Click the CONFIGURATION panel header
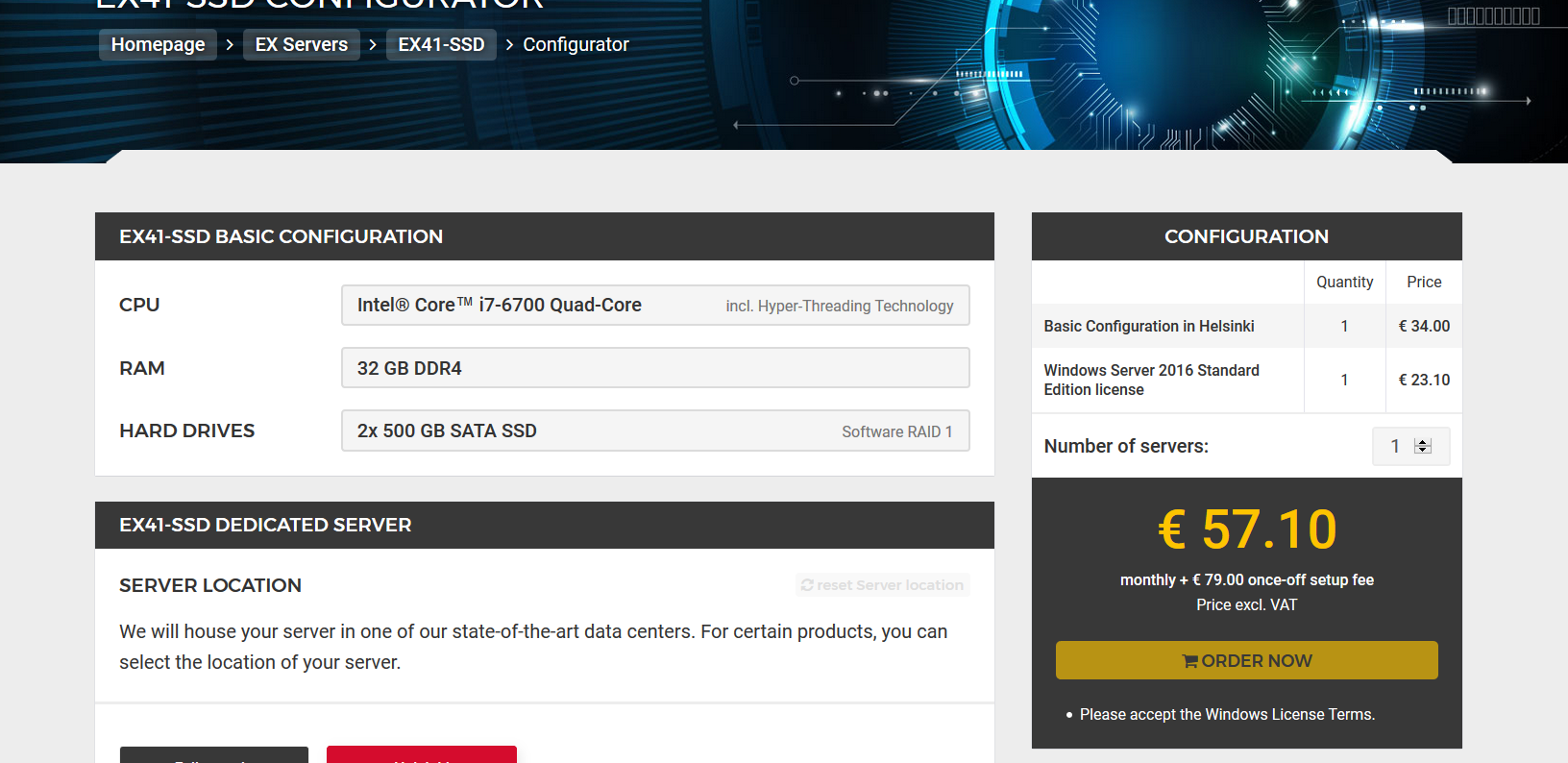Image resolution: width=1568 pixels, height=763 pixels. 1247,236
